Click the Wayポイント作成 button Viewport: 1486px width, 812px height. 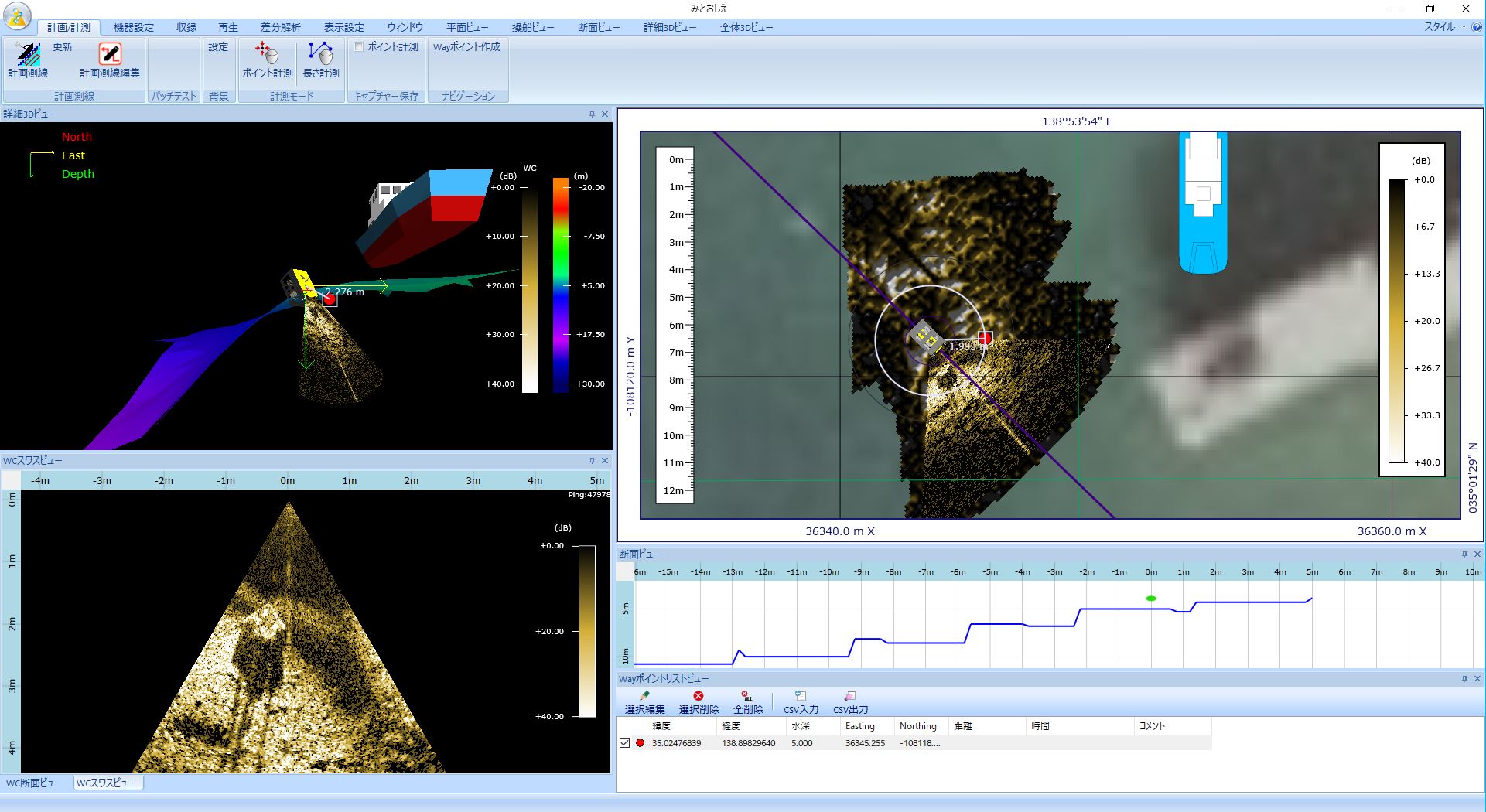point(466,47)
